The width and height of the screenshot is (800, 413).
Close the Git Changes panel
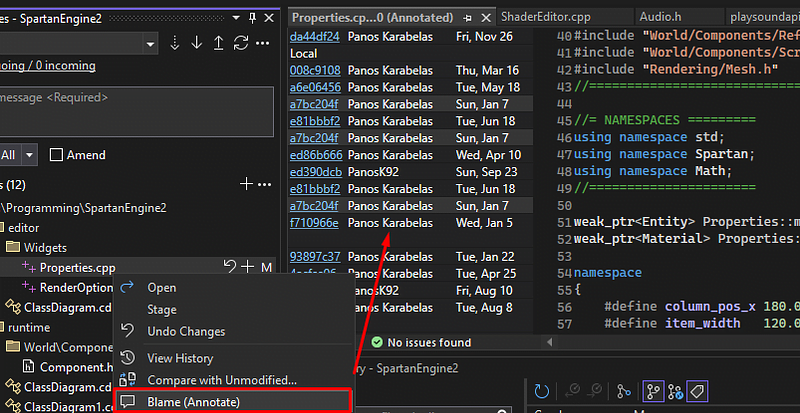point(269,18)
